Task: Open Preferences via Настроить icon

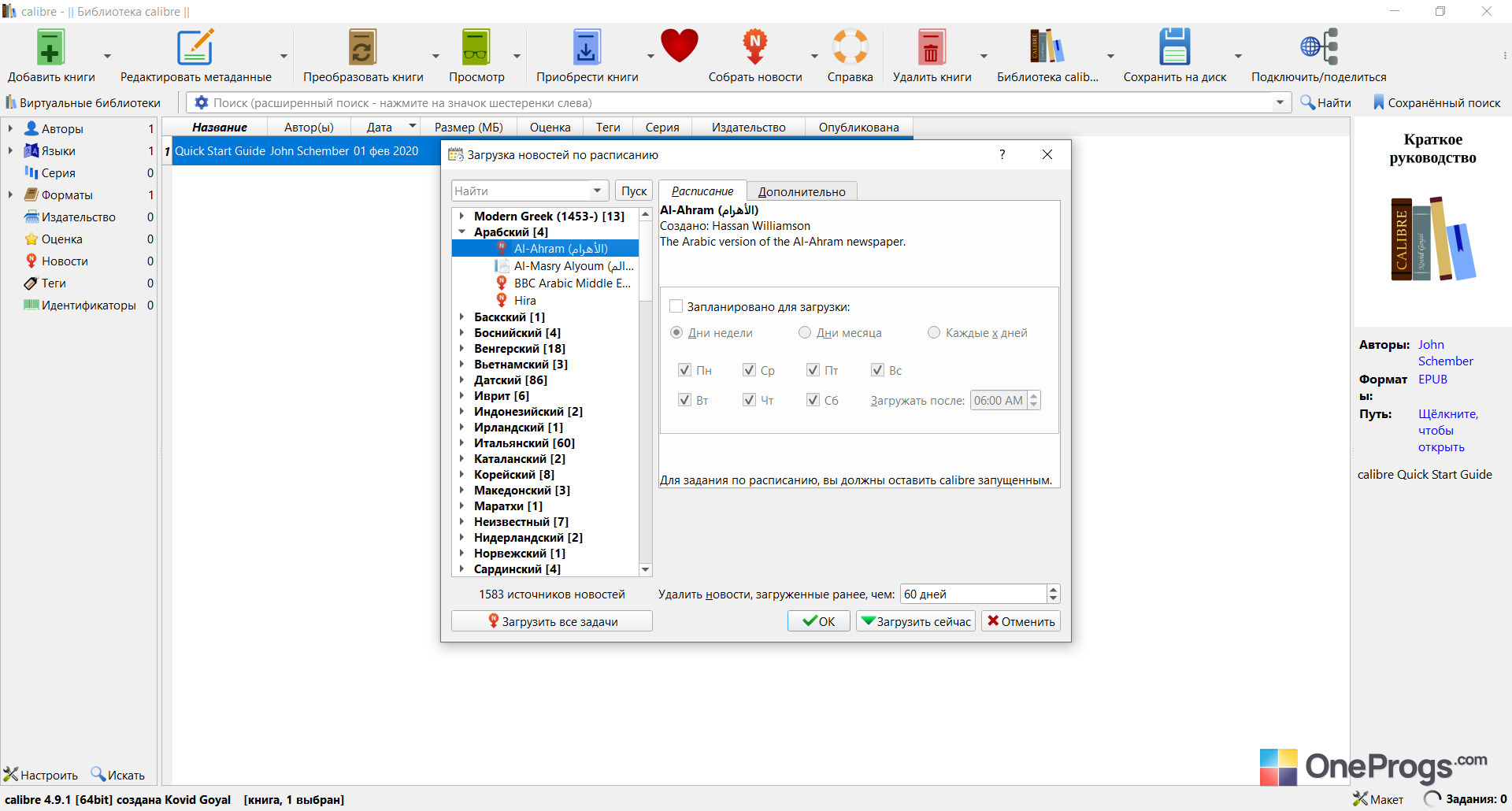Action: (x=41, y=775)
